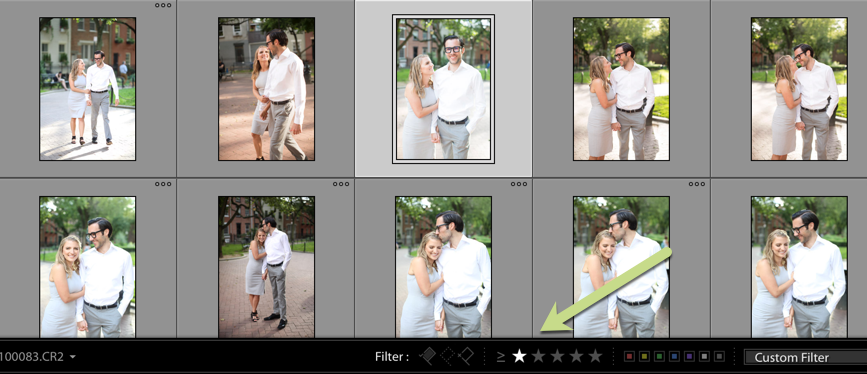Set rating filter to one star
The width and height of the screenshot is (867, 374).
coord(519,356)
